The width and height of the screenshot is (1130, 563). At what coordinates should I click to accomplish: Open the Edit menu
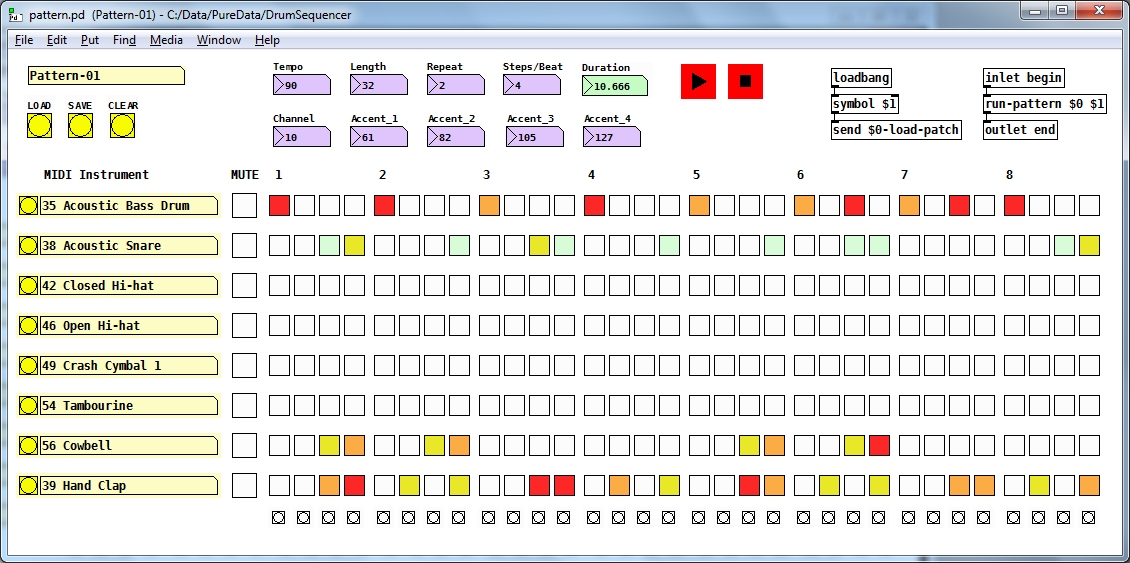pyautogui.click(x=57, y=40)
